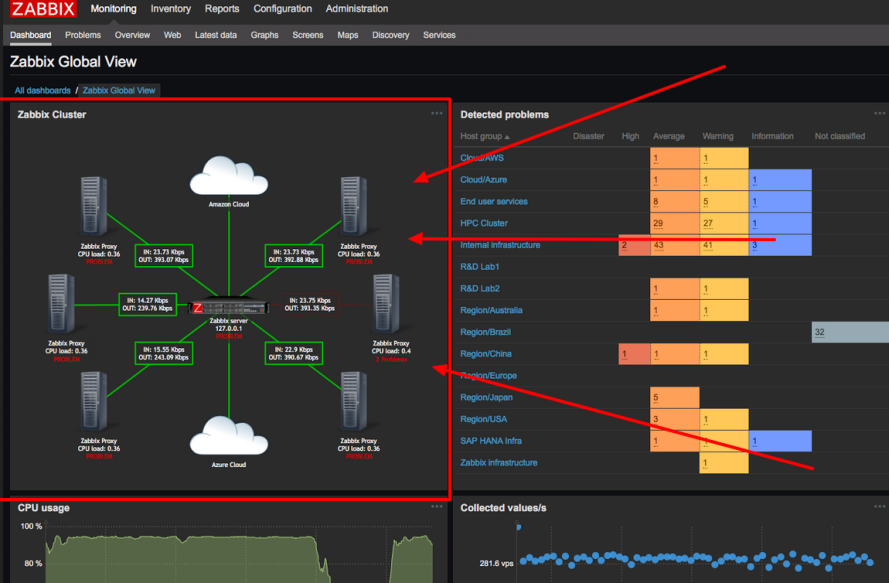Open the Maps submenu tab
Viewport: 889px width, 583px height.
click(x=347, y=35)
